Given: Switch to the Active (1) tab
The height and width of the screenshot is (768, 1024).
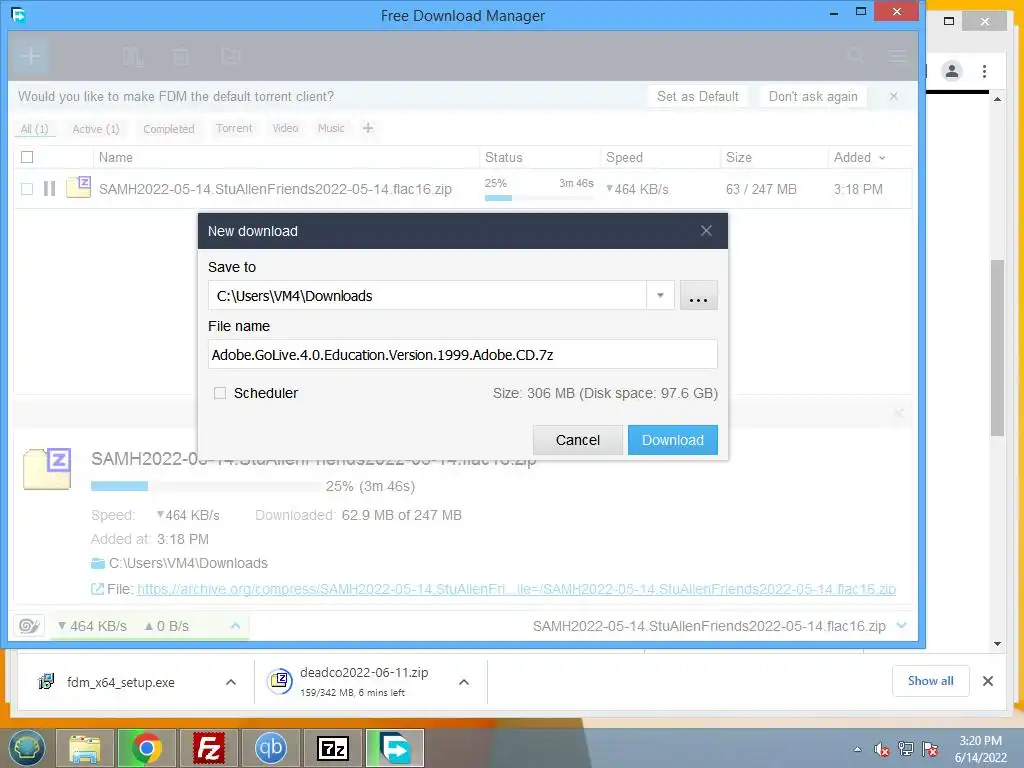Looking at the screenshot, I should 96,129.
